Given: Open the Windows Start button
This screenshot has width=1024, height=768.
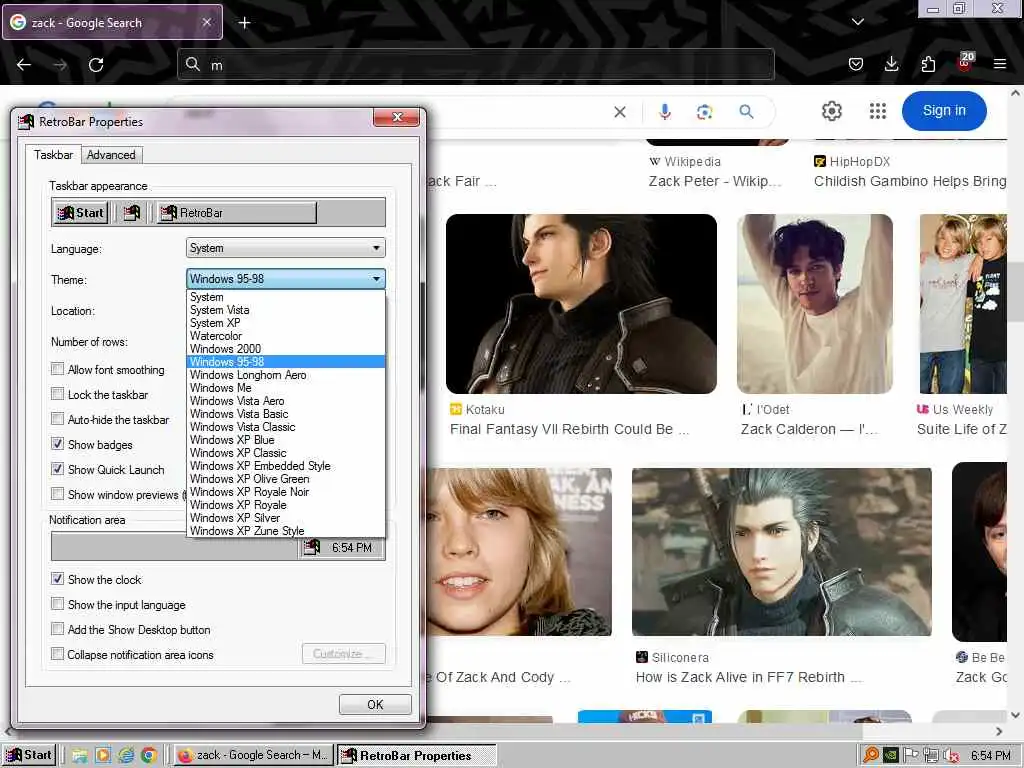Looking at the screenshot, I should [29, 755].
